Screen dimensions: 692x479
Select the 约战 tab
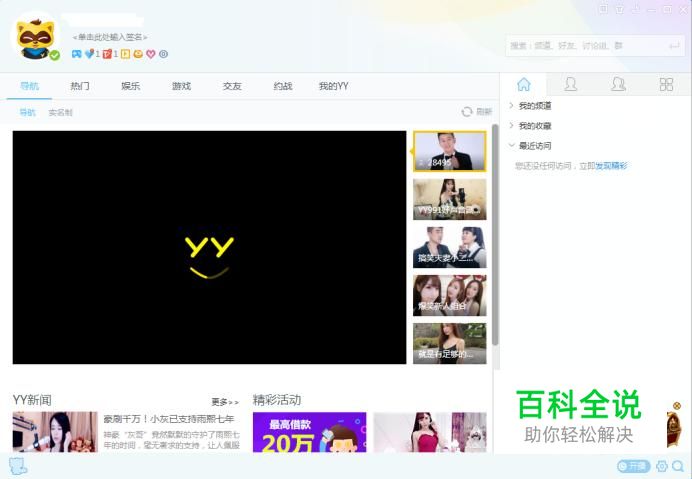283,86
